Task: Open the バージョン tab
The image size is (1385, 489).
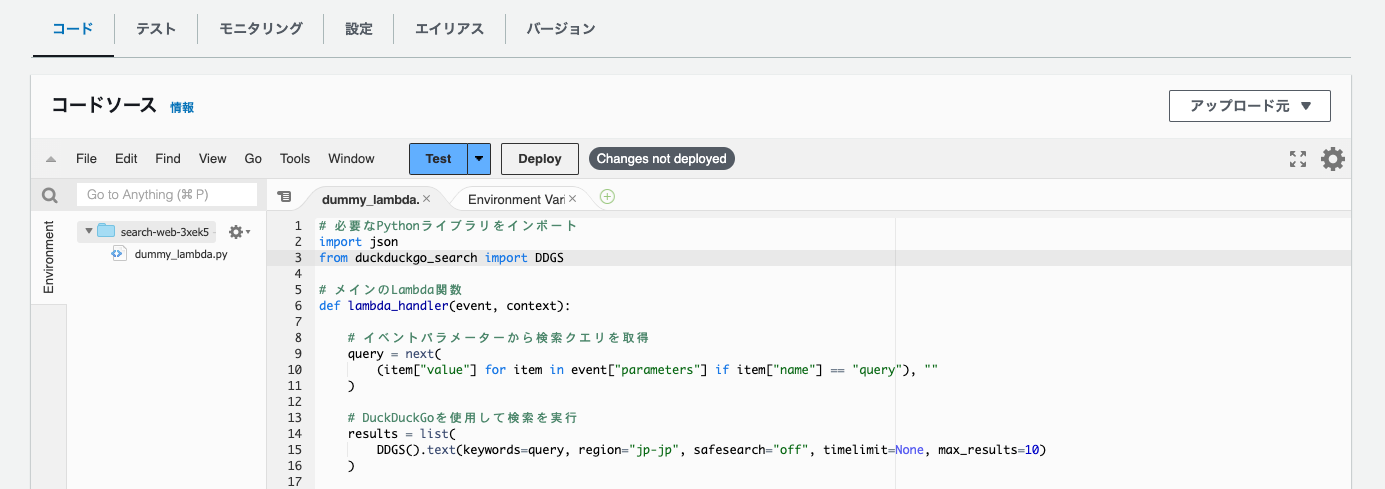Action: tap(561, 29)
